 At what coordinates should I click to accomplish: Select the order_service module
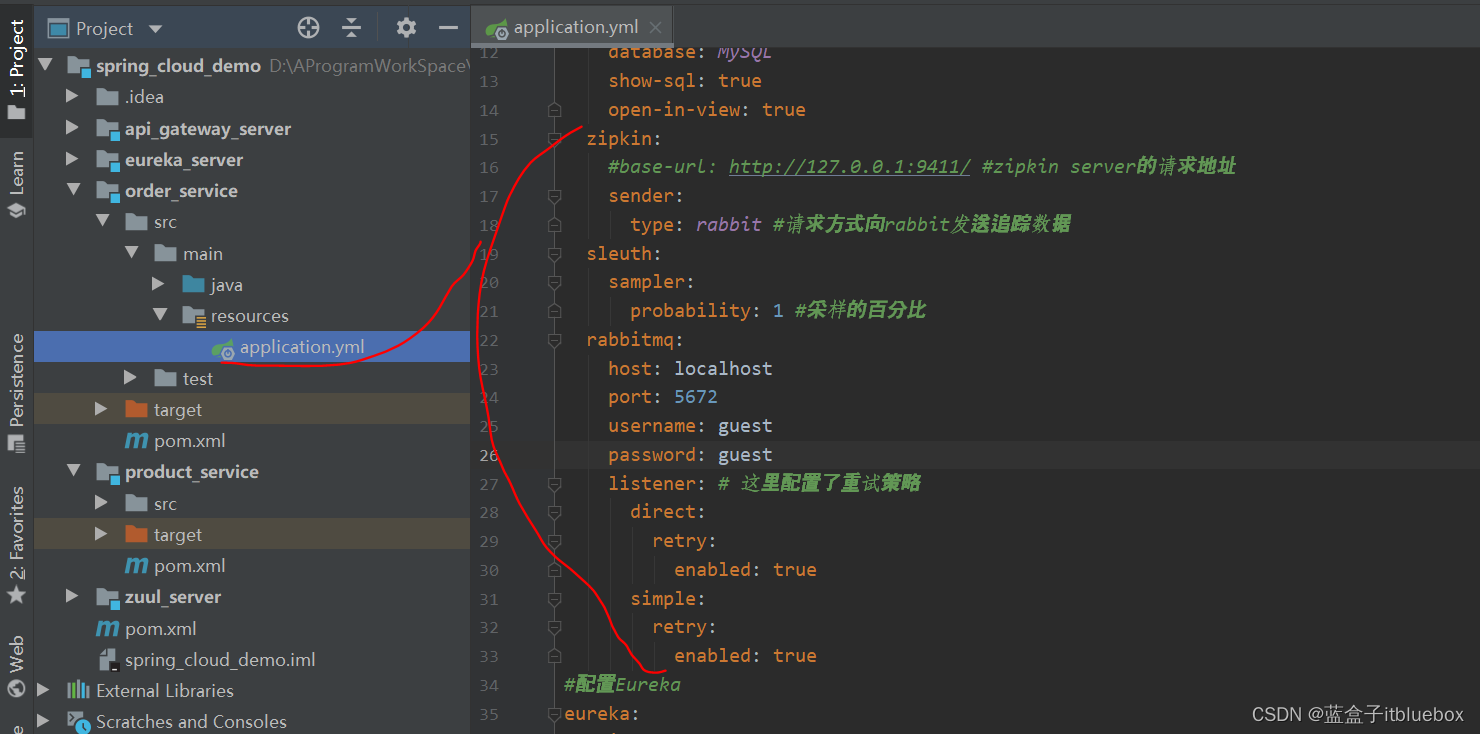click(x=181, y=191)
